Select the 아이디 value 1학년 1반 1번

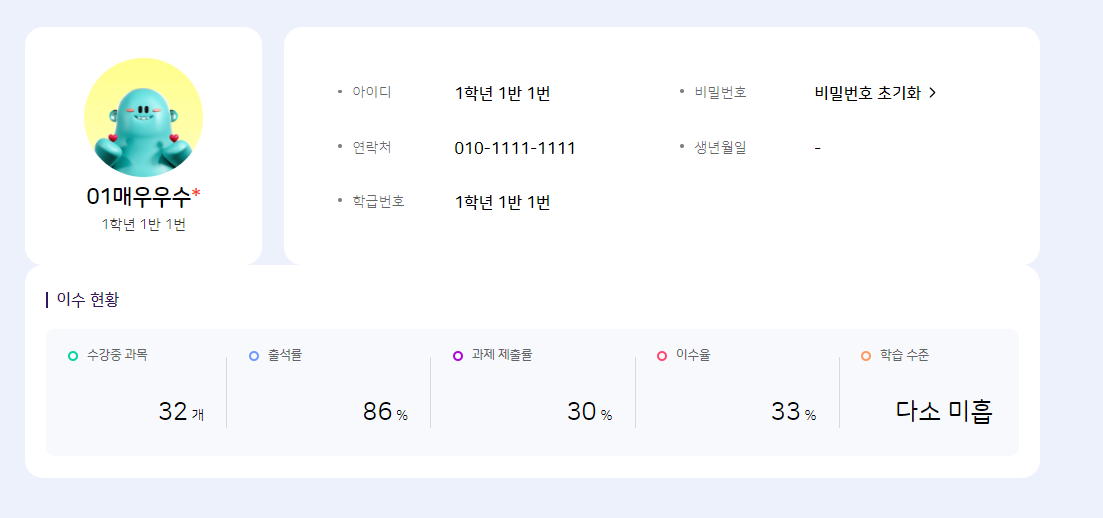tap(502, 93)
